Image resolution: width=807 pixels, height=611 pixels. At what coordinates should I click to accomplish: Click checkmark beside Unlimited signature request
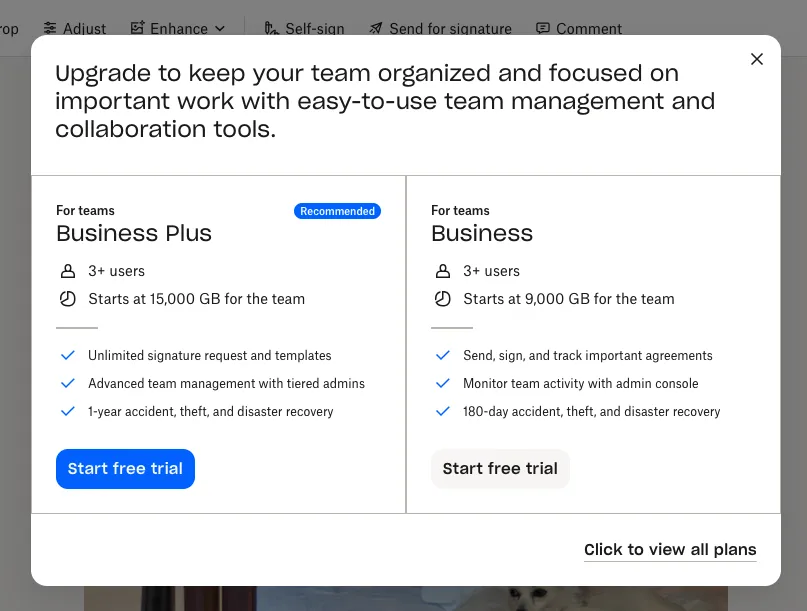[68, 355]
